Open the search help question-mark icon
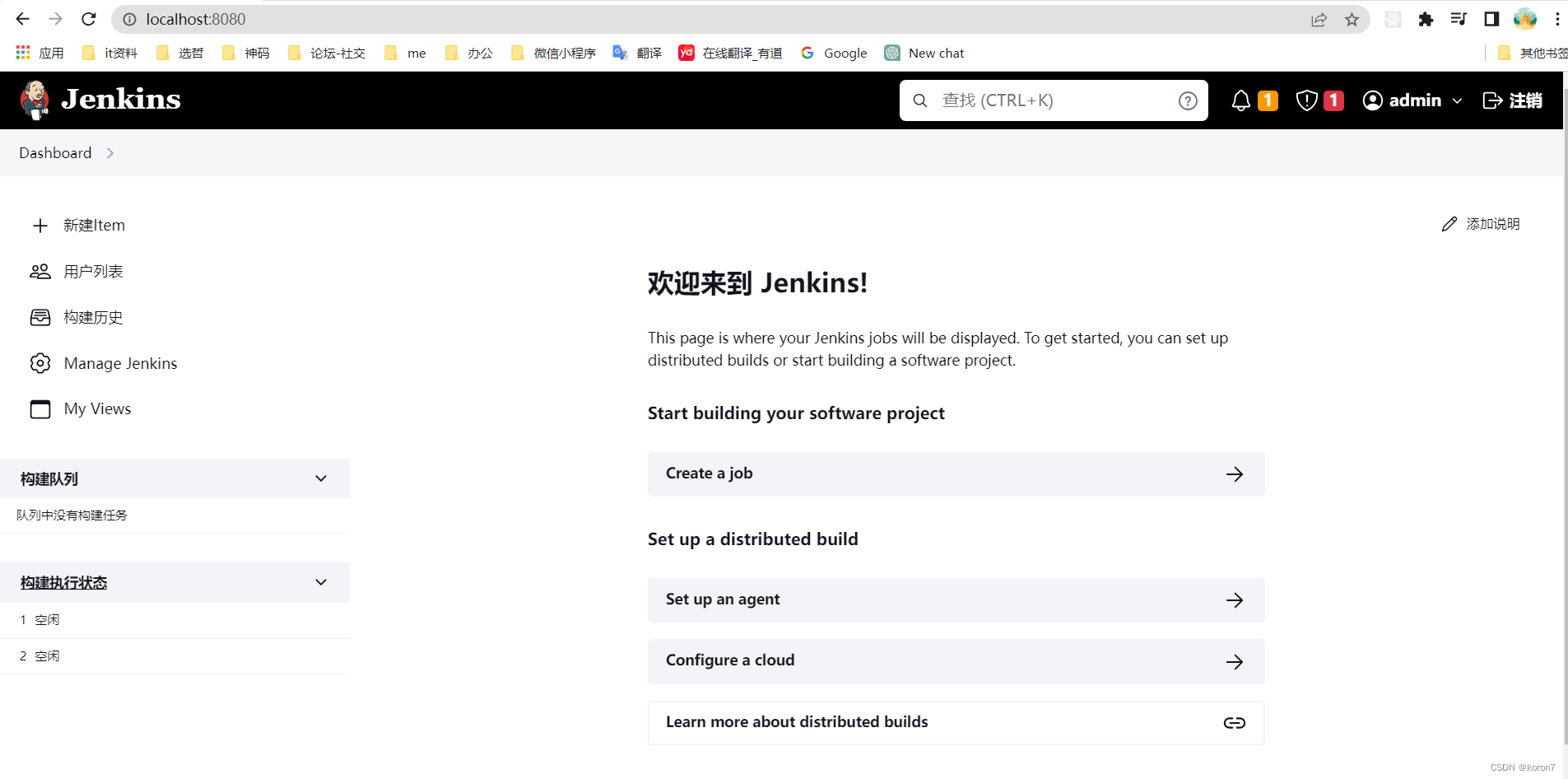This screenshot has height=779, width=1568. point(1188,100)
